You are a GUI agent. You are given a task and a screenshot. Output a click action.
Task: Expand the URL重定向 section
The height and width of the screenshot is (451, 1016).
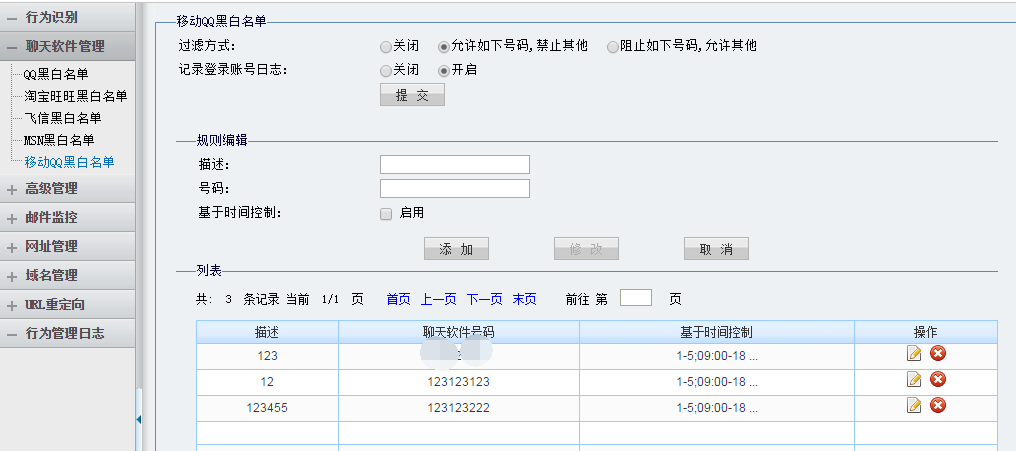pos(67,305)
